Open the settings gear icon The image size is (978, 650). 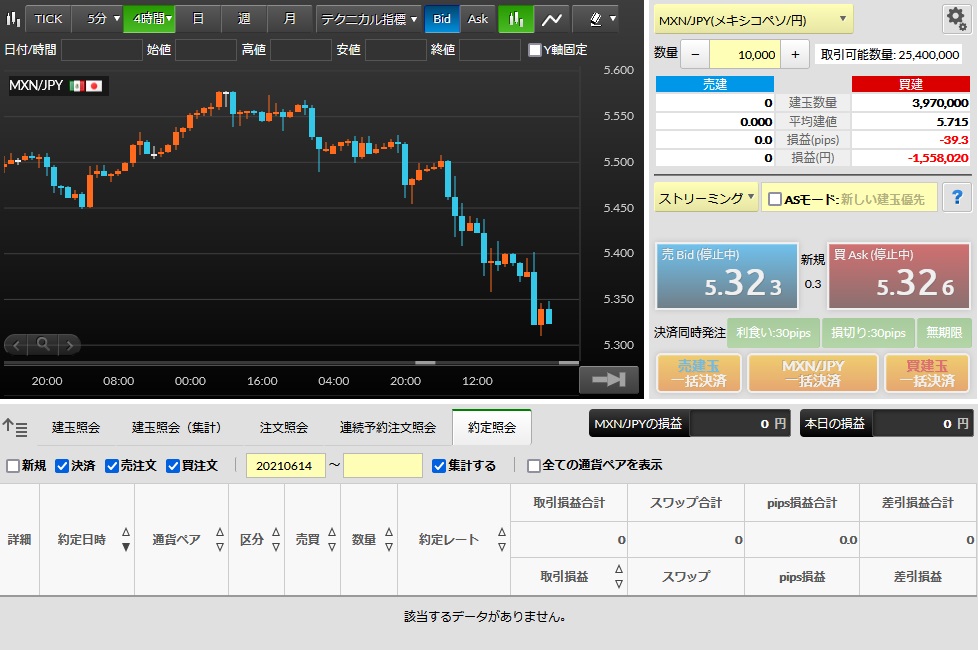[x=956, y=18]
